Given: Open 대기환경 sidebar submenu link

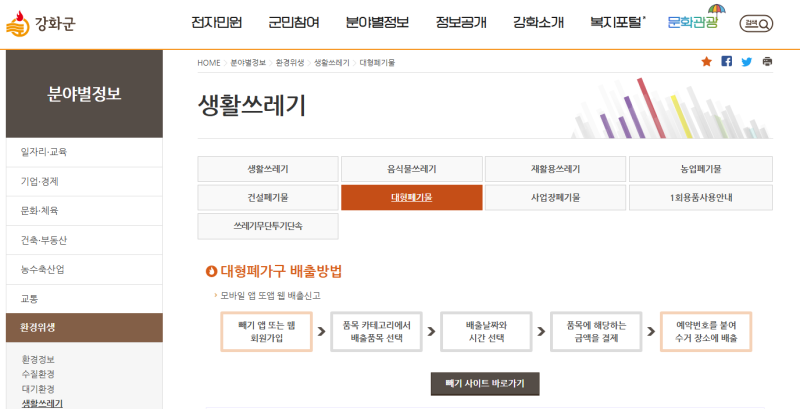Looking at the screenshot, I should [x=38, y=389].
